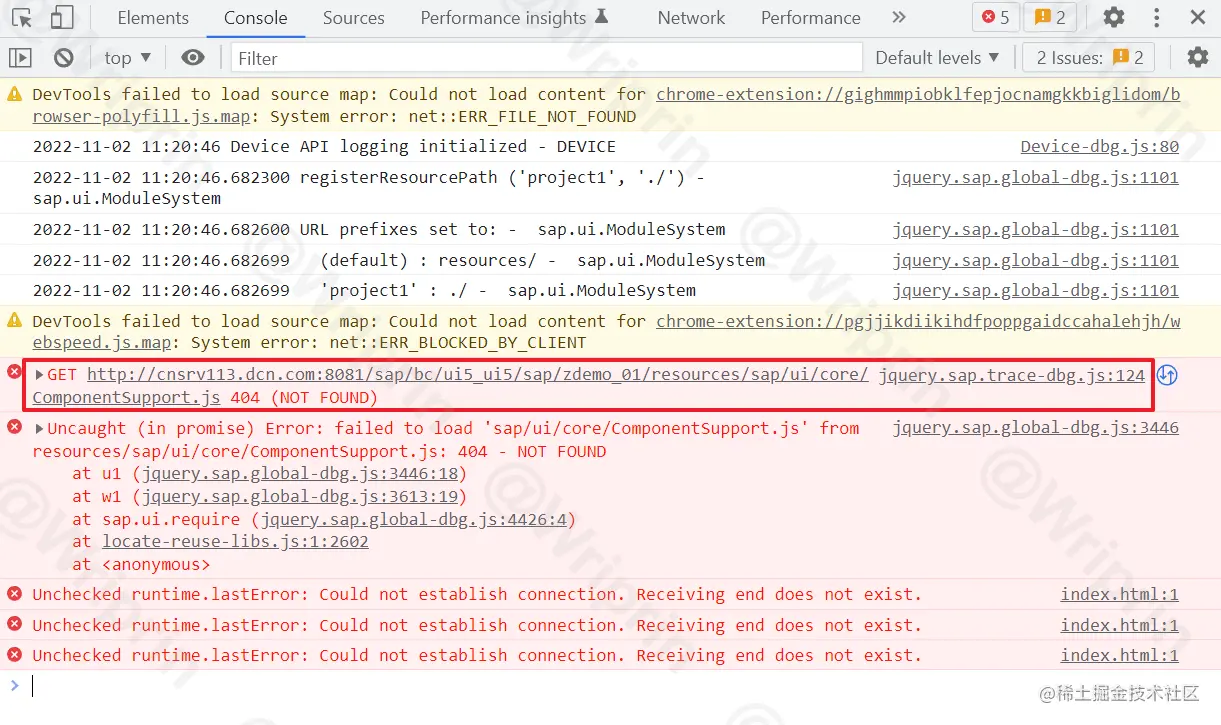Screen dimensions: 1221x725
Task: Open the 2 Issues panel
Action: 1088,57
